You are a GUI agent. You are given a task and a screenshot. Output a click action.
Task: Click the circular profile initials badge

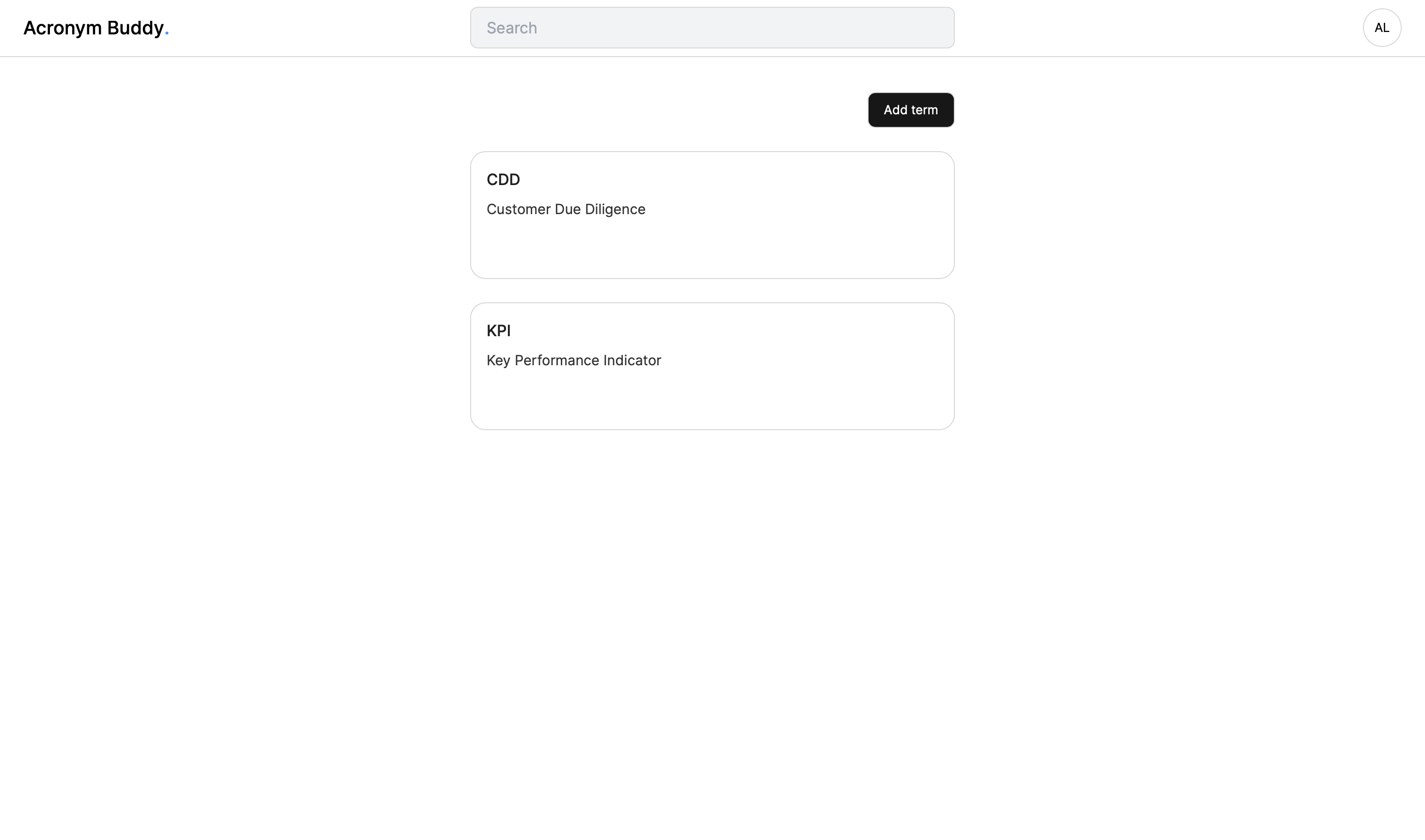click(1381, 28)
